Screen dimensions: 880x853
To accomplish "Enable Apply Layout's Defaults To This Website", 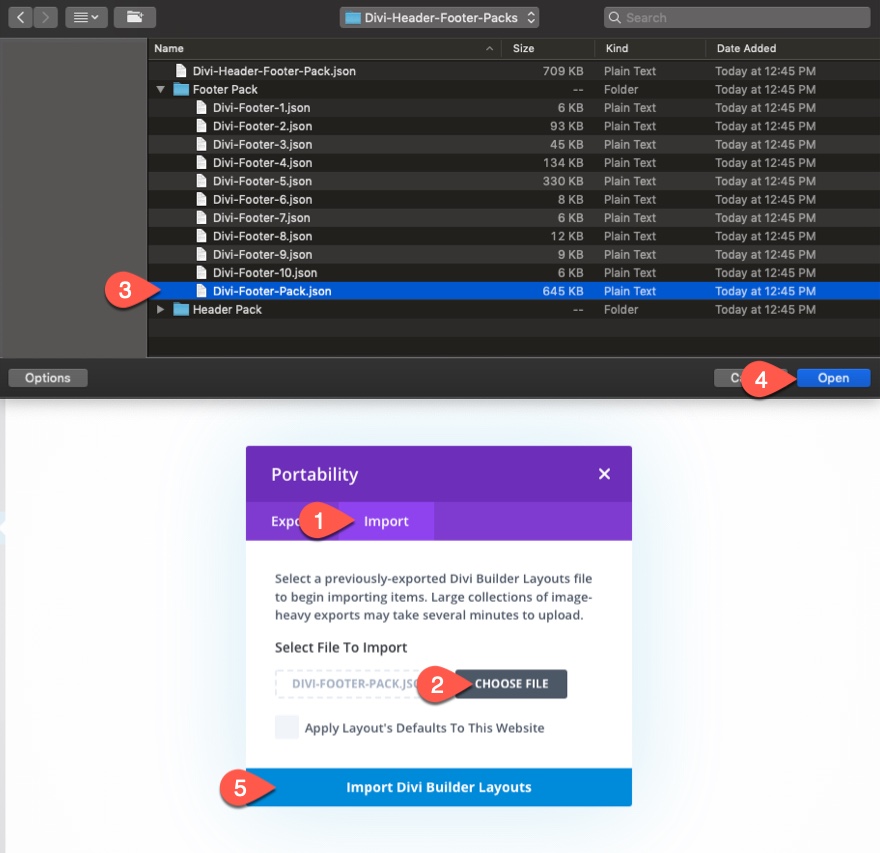I will pos(287,728).
